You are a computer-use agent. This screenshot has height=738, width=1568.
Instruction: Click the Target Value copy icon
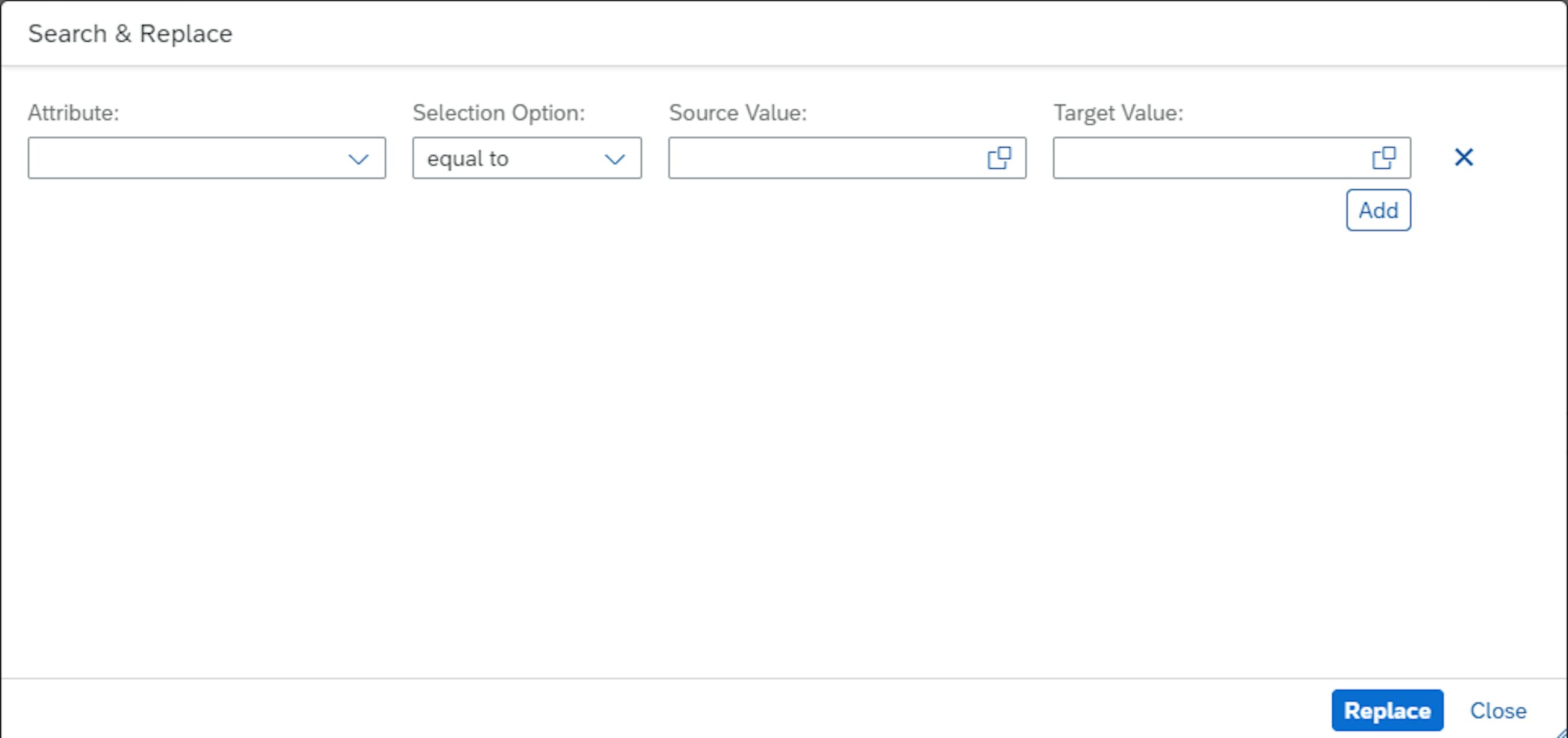coord(1383,158)
